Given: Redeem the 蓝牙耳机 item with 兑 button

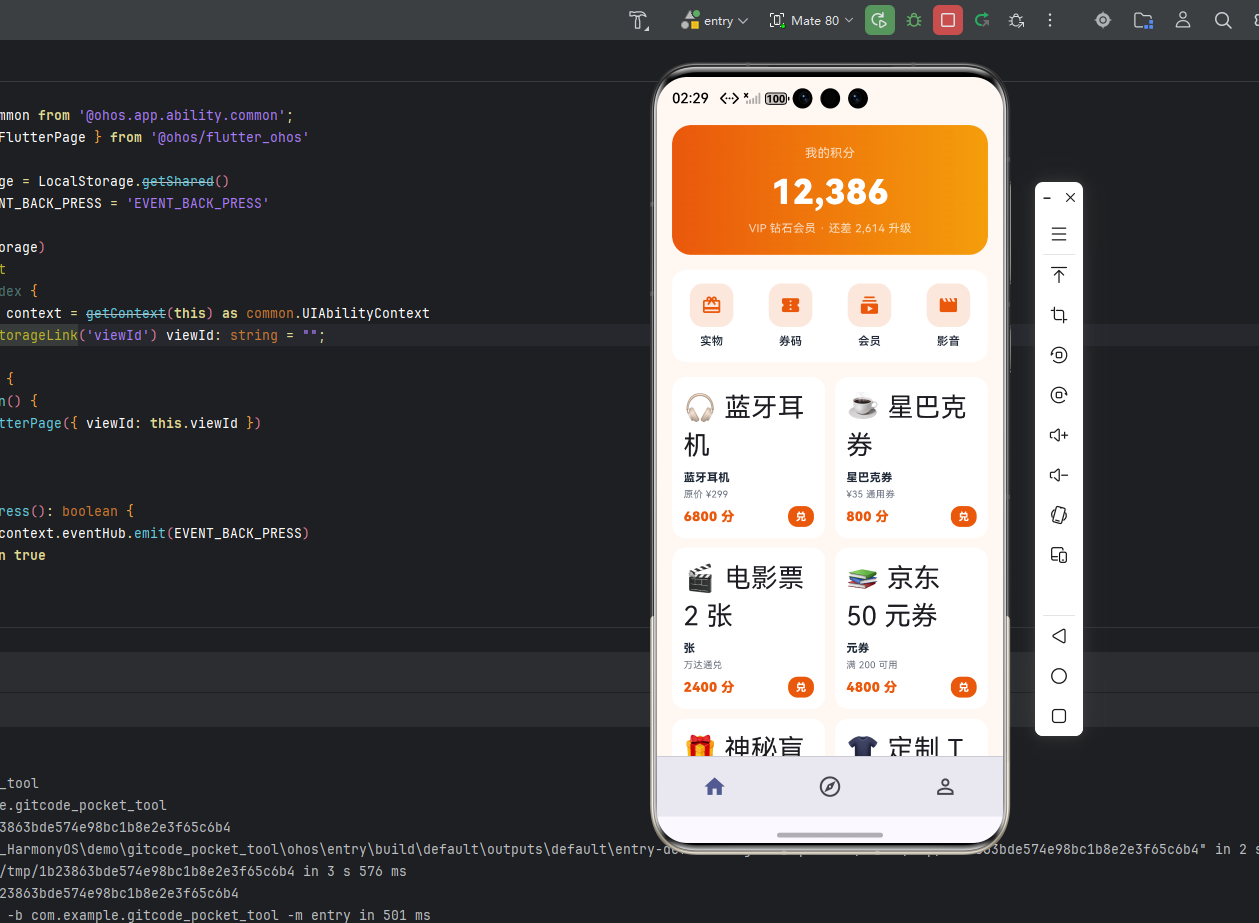Looking at the screenshot, I should tap(801, 517).
